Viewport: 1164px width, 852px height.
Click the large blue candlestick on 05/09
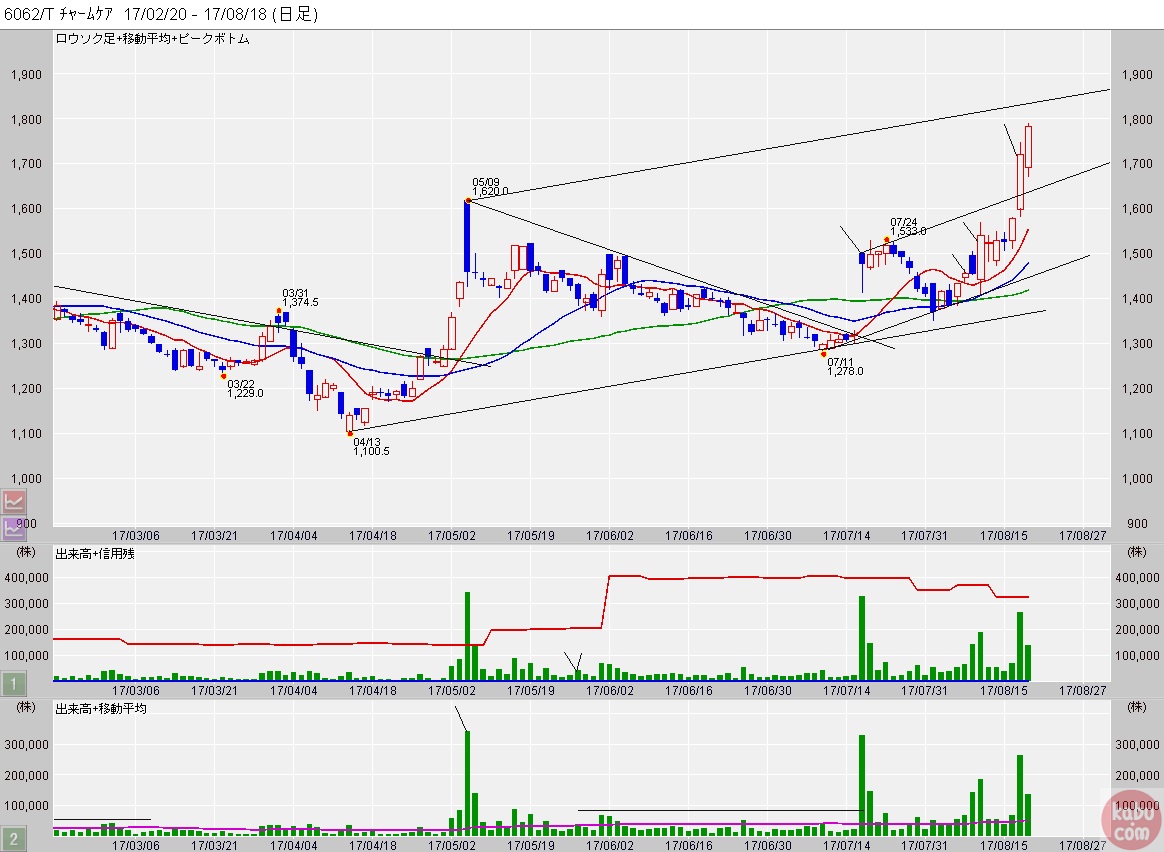click(468, 236)
